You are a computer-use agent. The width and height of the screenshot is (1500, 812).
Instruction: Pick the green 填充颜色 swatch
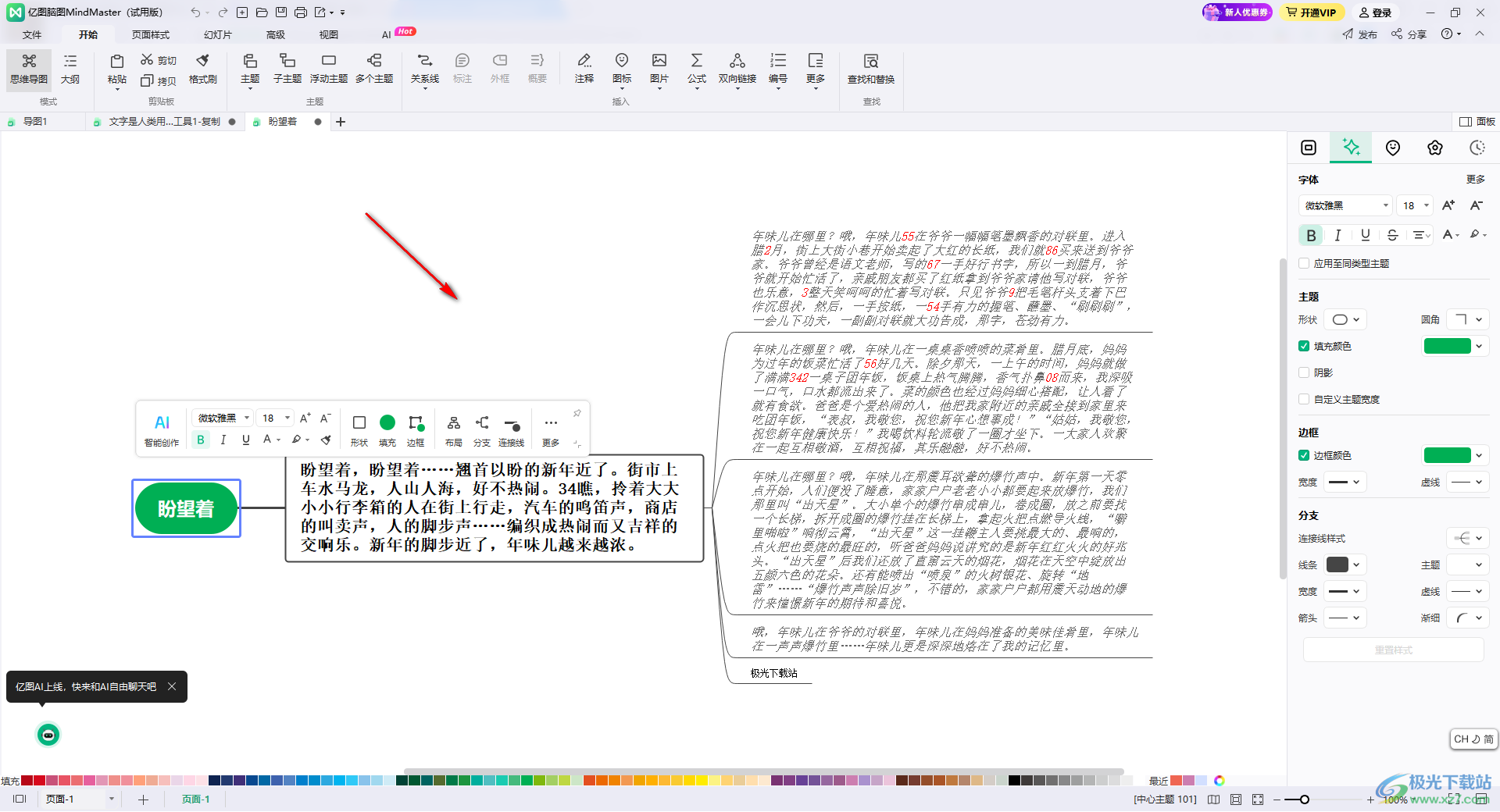tap(1447, 346)
